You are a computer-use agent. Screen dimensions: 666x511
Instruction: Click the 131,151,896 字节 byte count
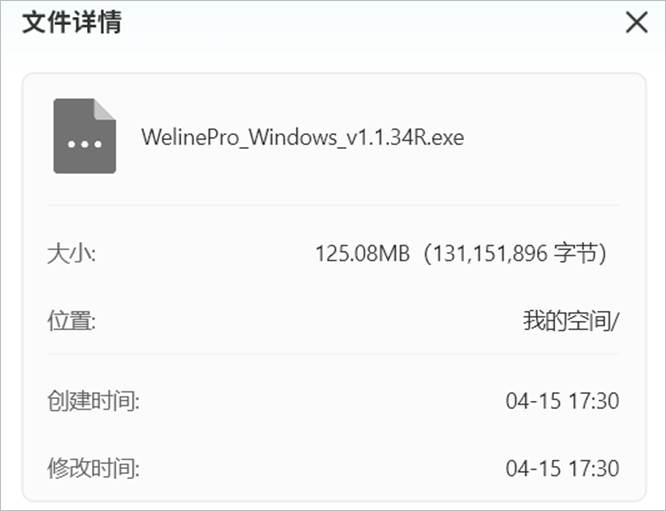516,253
